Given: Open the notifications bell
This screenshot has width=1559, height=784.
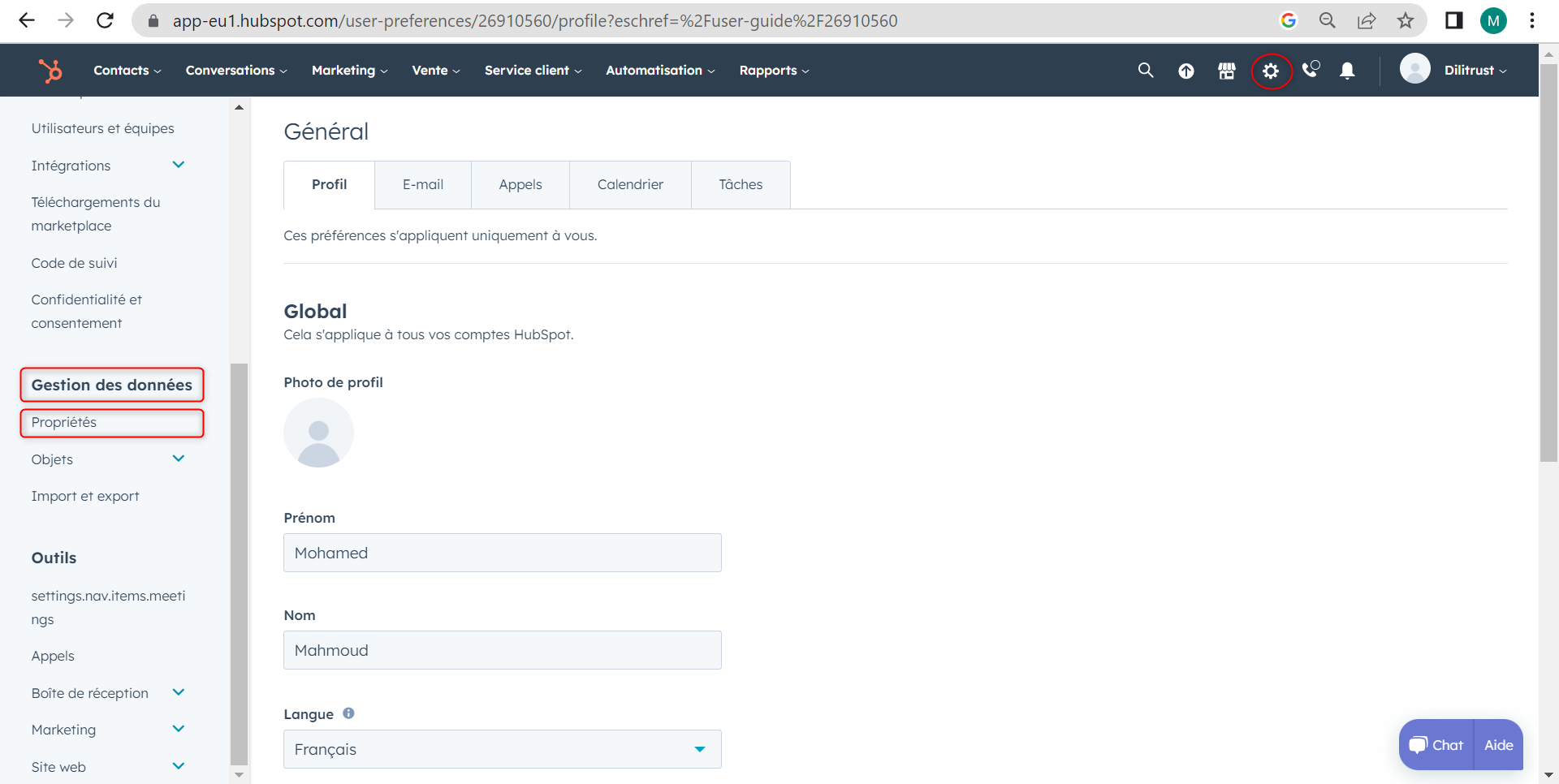Looking at the screenshot, I should tap(1347, 71).
